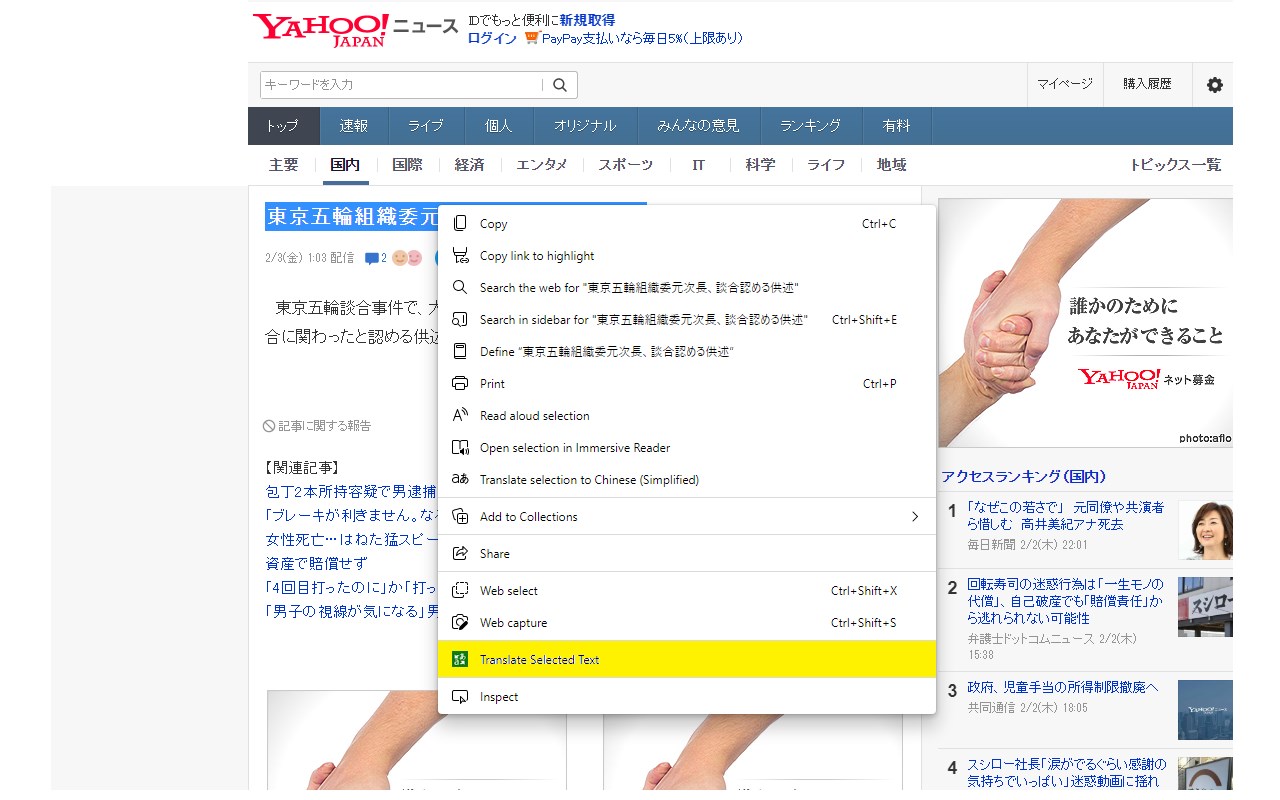Select the 科学 category
This screenshot has height=800, width=1280.
(760, 165)
